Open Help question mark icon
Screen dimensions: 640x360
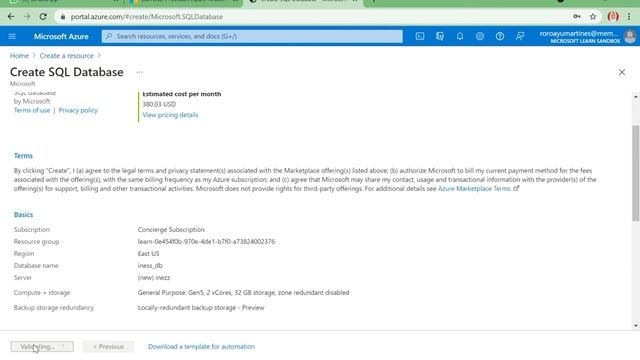(x=500, y=36)
